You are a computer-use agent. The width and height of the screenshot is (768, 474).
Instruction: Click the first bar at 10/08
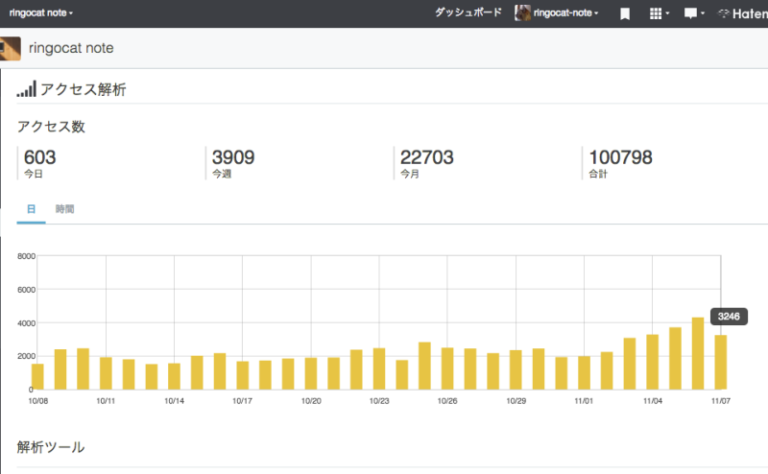38,377
